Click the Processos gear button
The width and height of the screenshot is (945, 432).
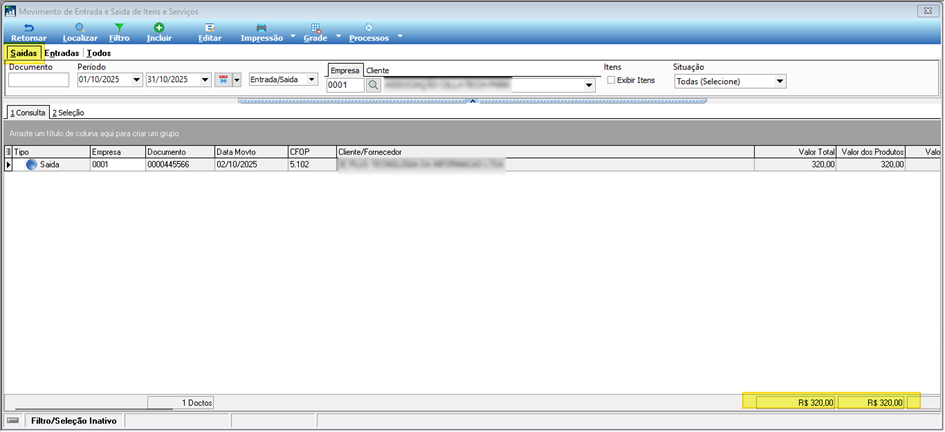click(x=368, y=33)
